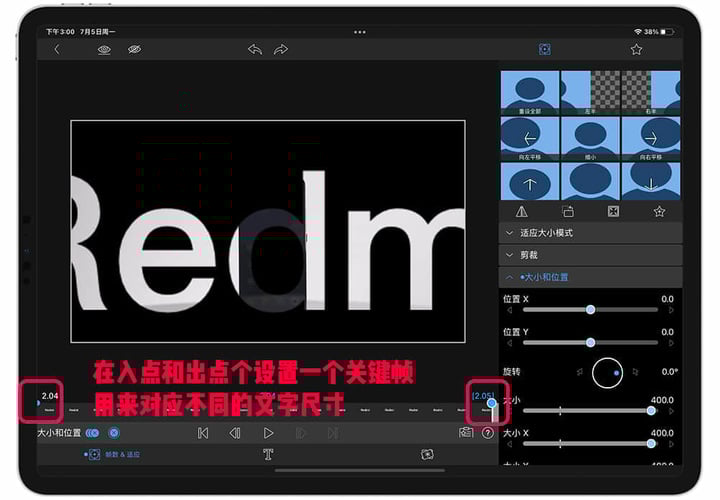Image resolution: width=720 pixels, height=500 pixels.
Task: Apply the 缩小 shrink preset
Action: tap(590, 139)
